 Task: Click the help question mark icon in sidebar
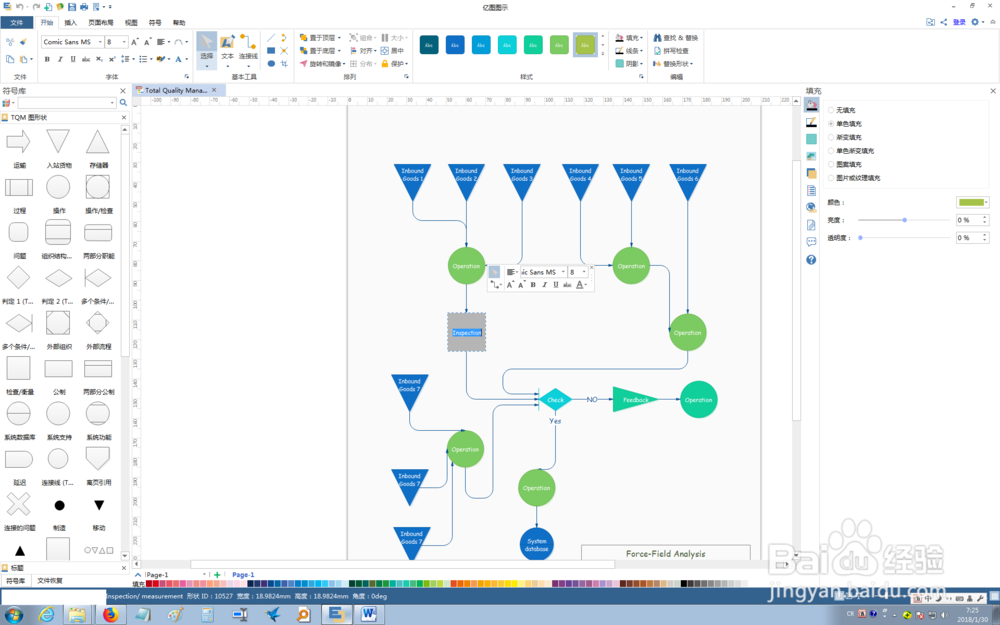[x=811, y=260]
